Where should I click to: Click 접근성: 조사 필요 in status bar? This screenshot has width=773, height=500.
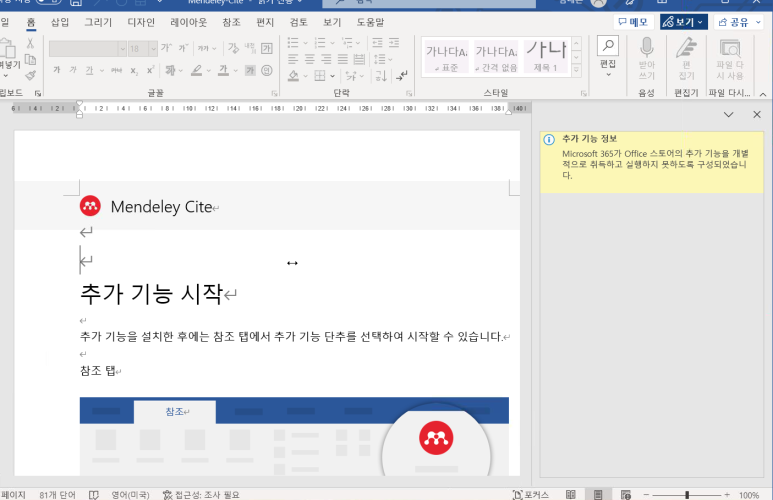click(201, 495)
